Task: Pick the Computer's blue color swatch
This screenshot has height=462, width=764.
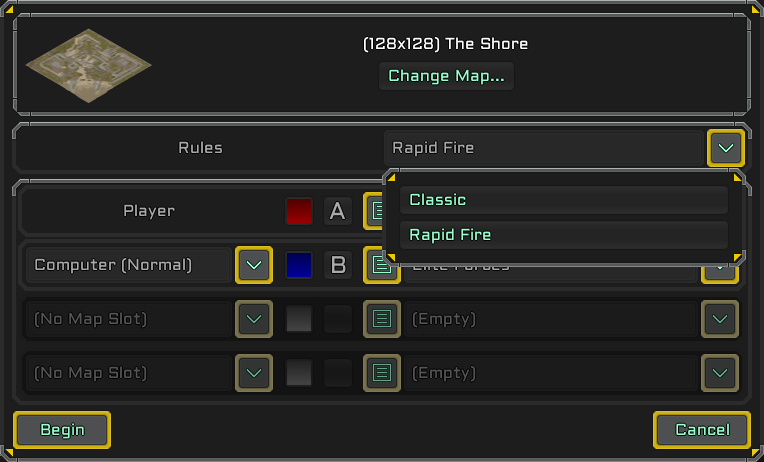Action: [299, 265]
